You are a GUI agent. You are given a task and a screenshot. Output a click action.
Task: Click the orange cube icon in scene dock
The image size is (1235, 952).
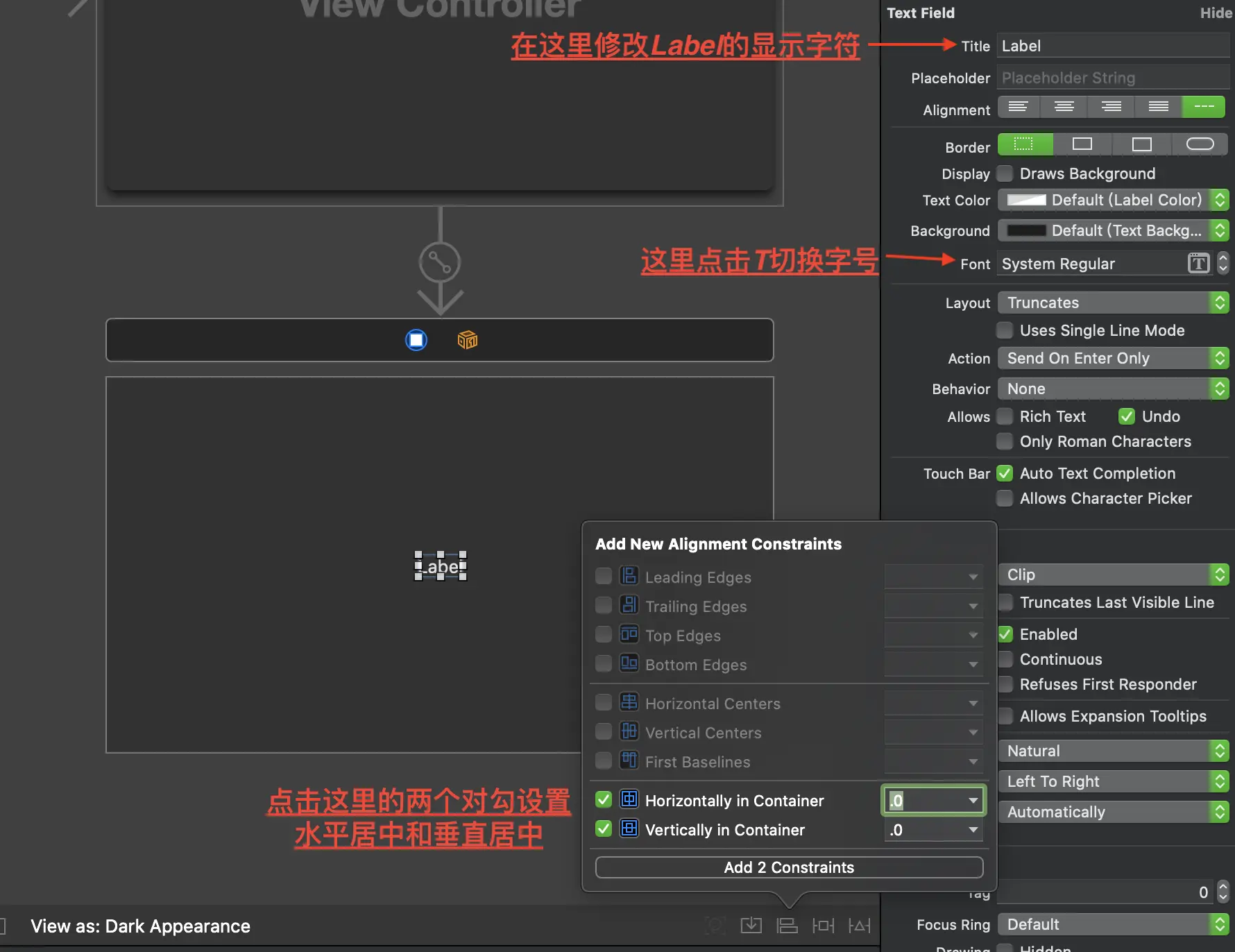click(467, 340)
